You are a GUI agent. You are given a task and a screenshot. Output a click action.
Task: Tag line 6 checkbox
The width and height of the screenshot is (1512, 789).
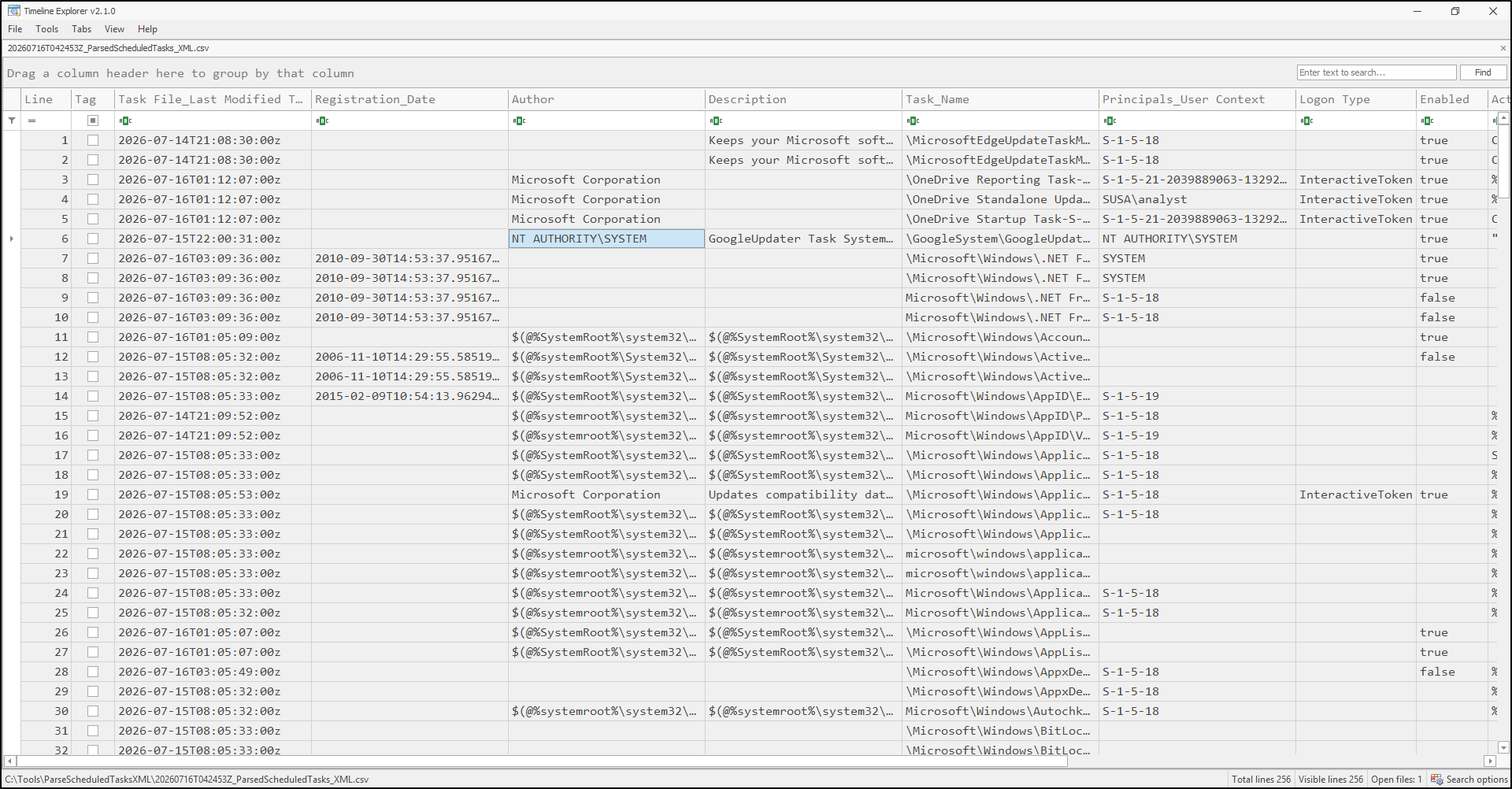[x=93, y=239]
